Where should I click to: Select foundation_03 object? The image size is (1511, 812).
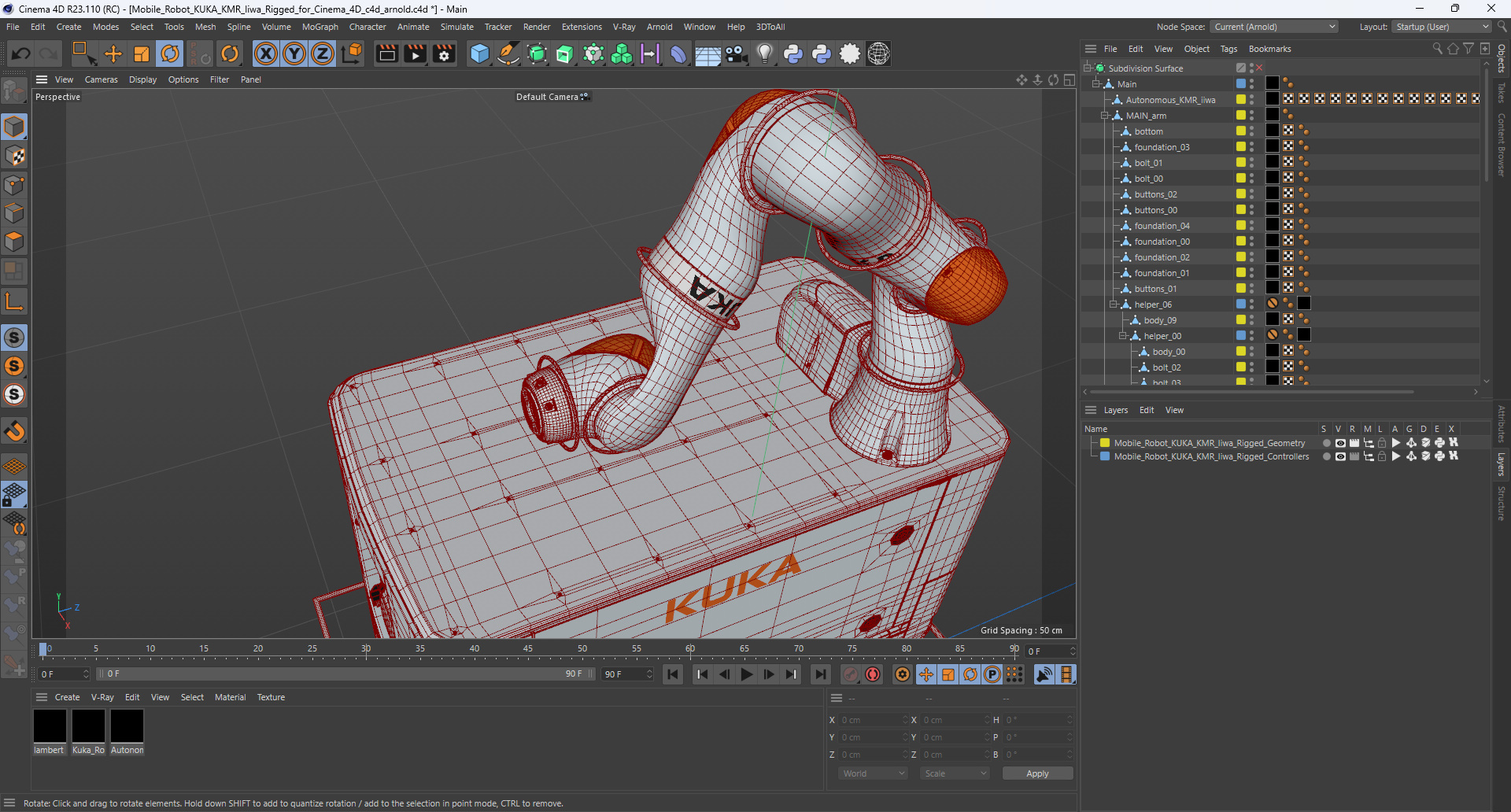[1162, 147]
